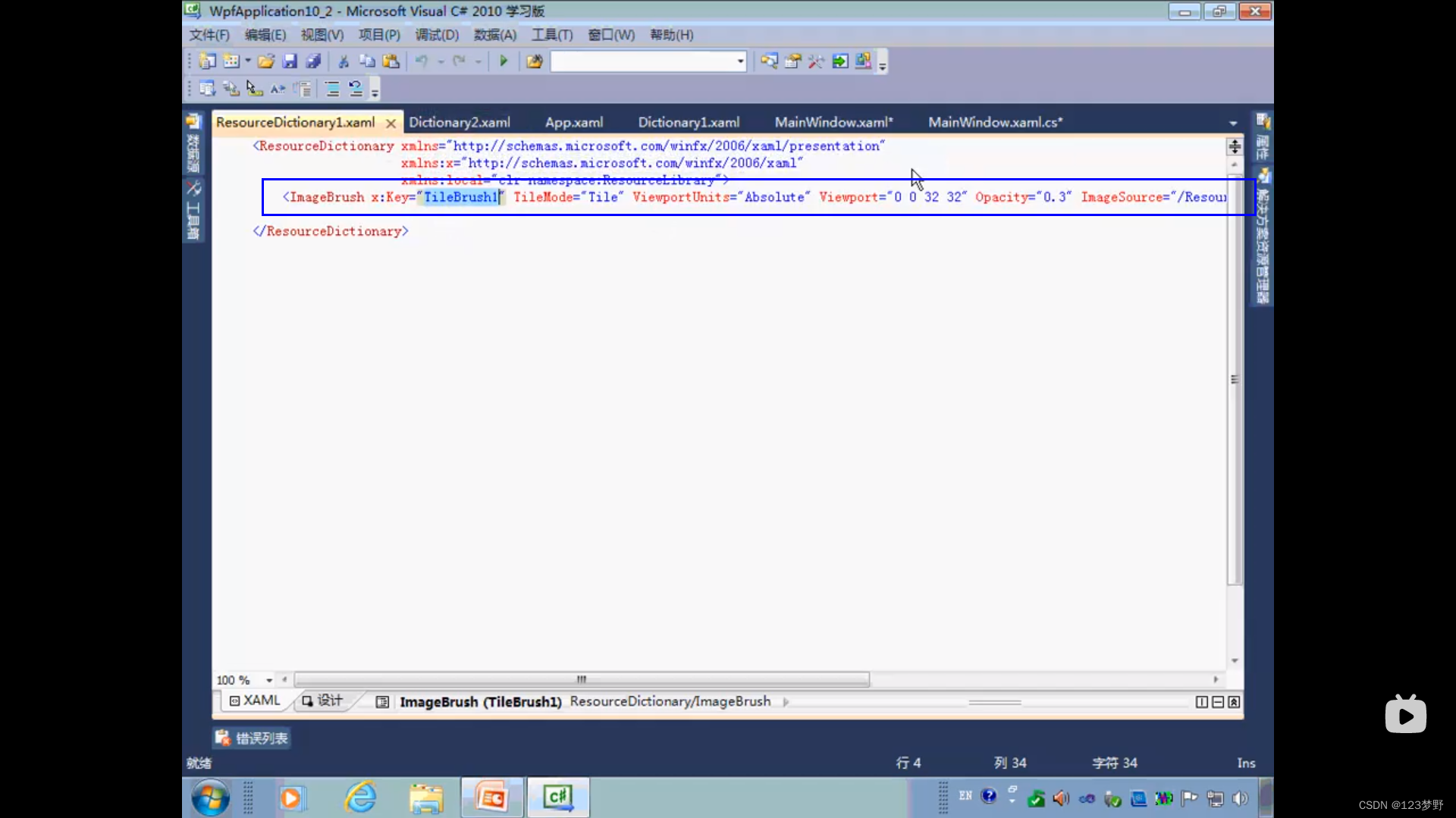Click the Copy icon in the toolbar
The width and height of the screenshot is (1456, 818).
point(367,61)
